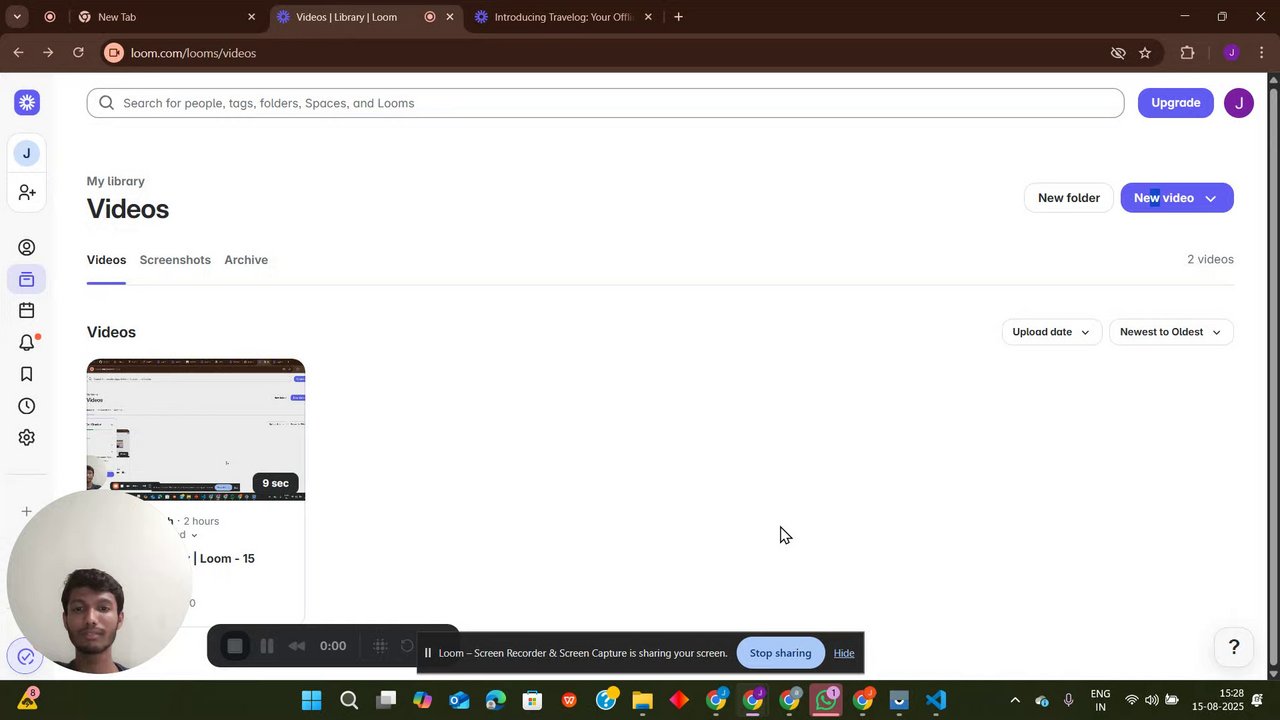Open a new browser tab with the plus button
Screen dimensions: 1280x720
[x=678, y=17]
